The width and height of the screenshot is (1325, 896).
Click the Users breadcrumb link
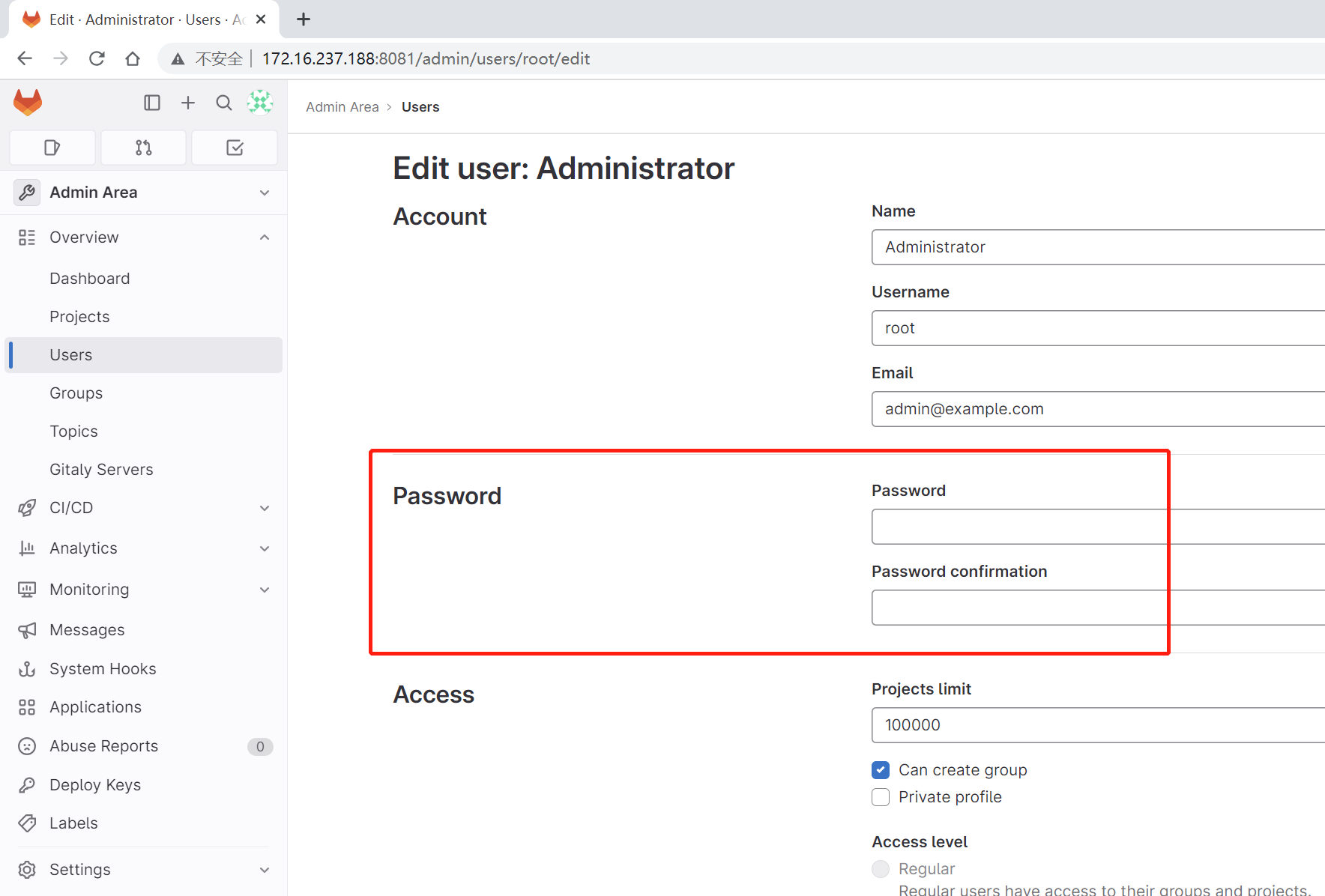click(x=420, y=107)
